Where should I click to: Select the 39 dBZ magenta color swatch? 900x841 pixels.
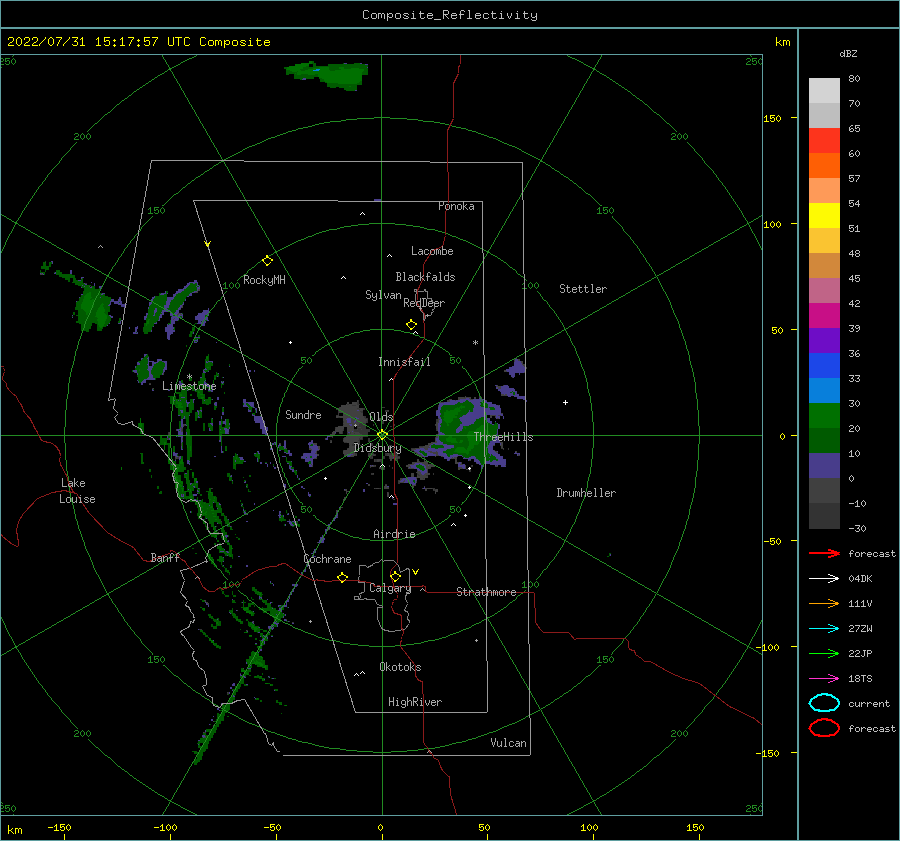tap(824, 315)
